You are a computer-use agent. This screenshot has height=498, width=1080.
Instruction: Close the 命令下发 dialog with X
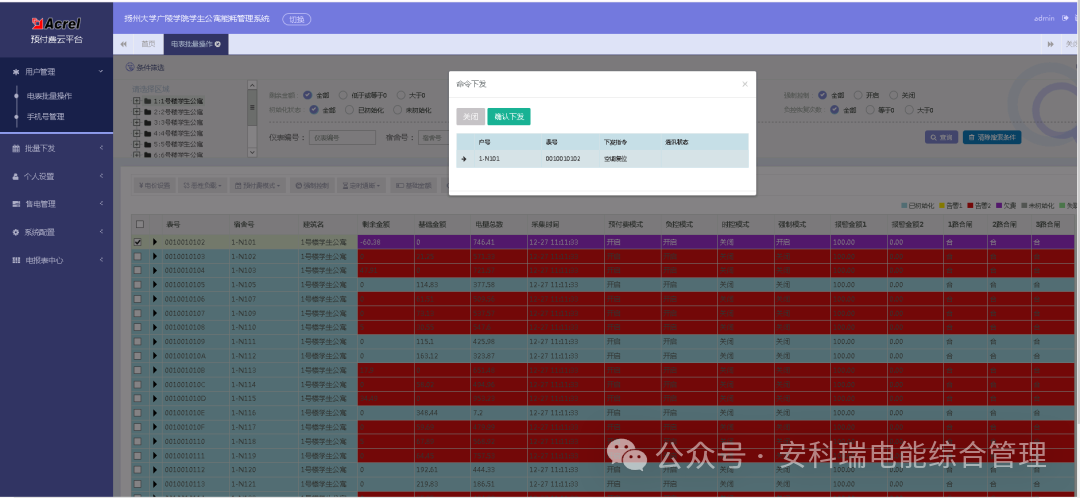[744, 85]
